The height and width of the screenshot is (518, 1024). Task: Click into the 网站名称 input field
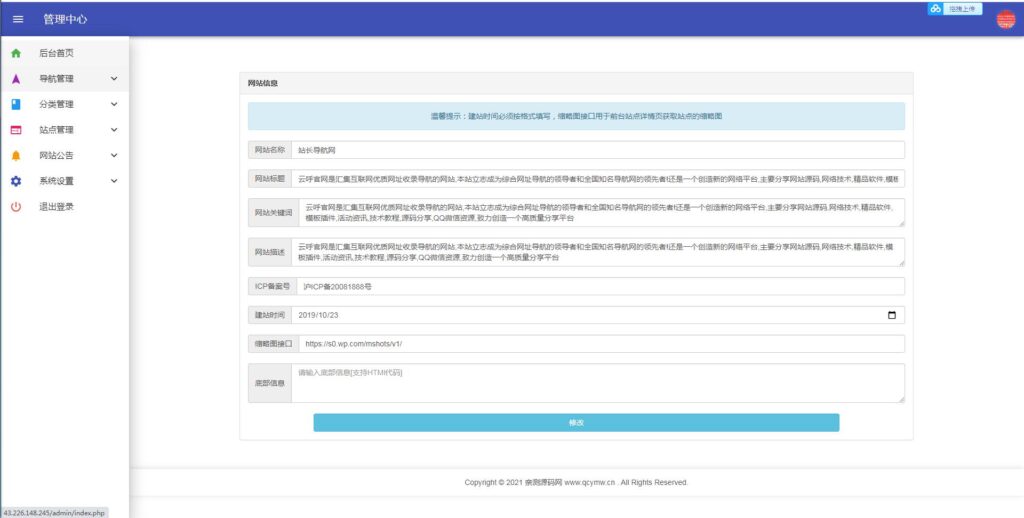click(x=598, y=150)
